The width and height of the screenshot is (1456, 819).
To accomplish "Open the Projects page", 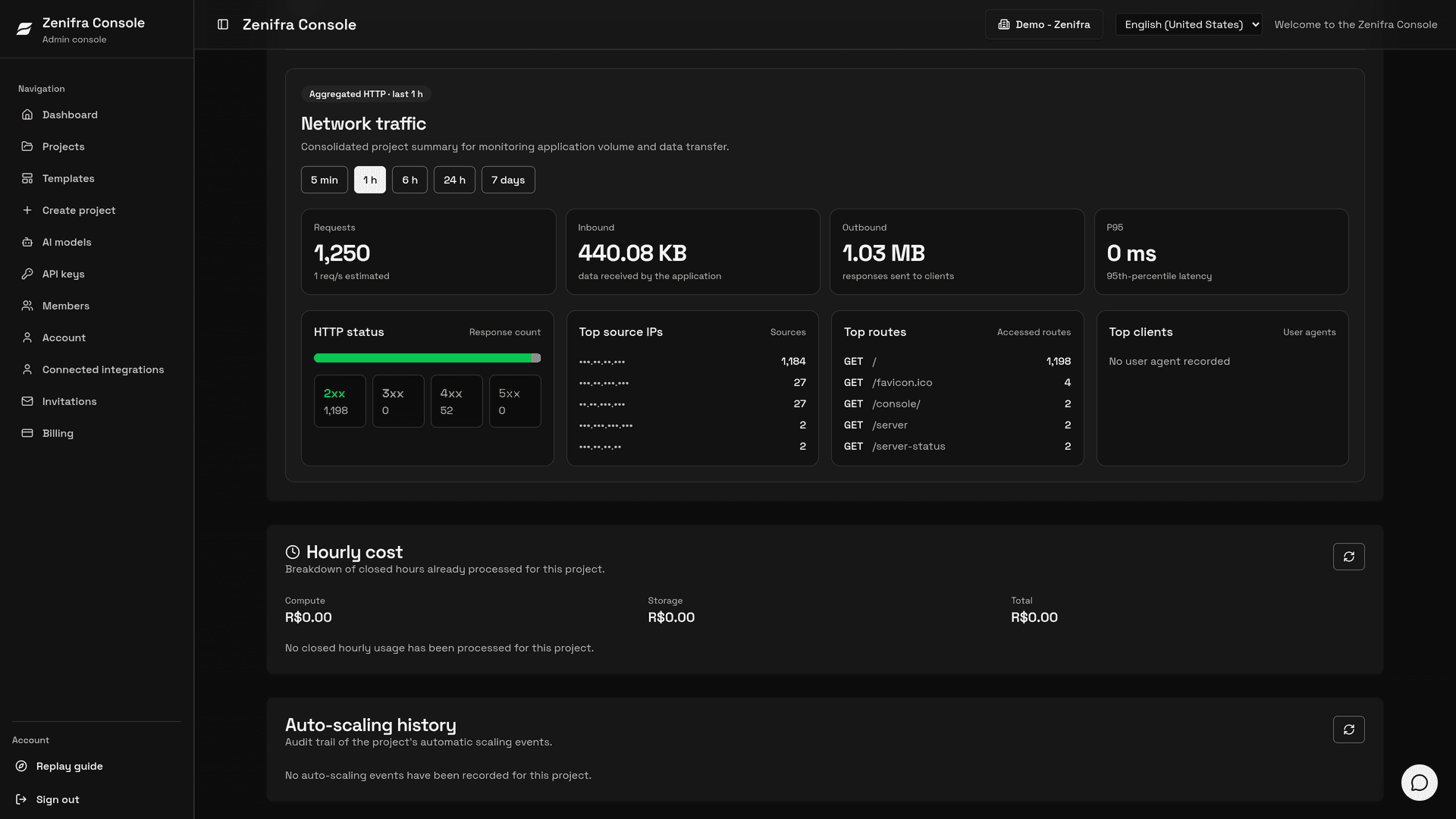I will (96, 146).
